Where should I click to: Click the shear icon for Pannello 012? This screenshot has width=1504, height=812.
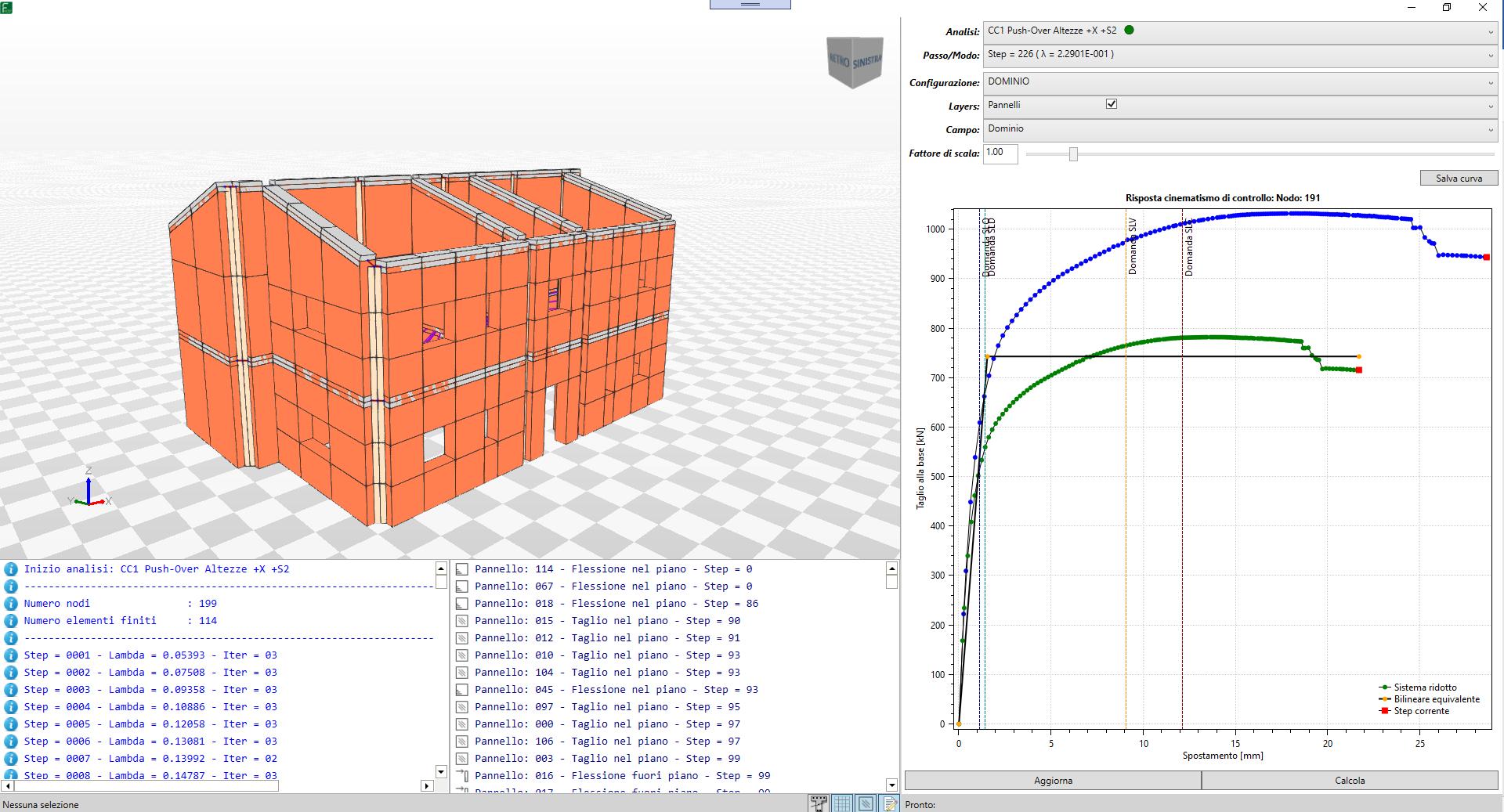[x=462, y=638]
